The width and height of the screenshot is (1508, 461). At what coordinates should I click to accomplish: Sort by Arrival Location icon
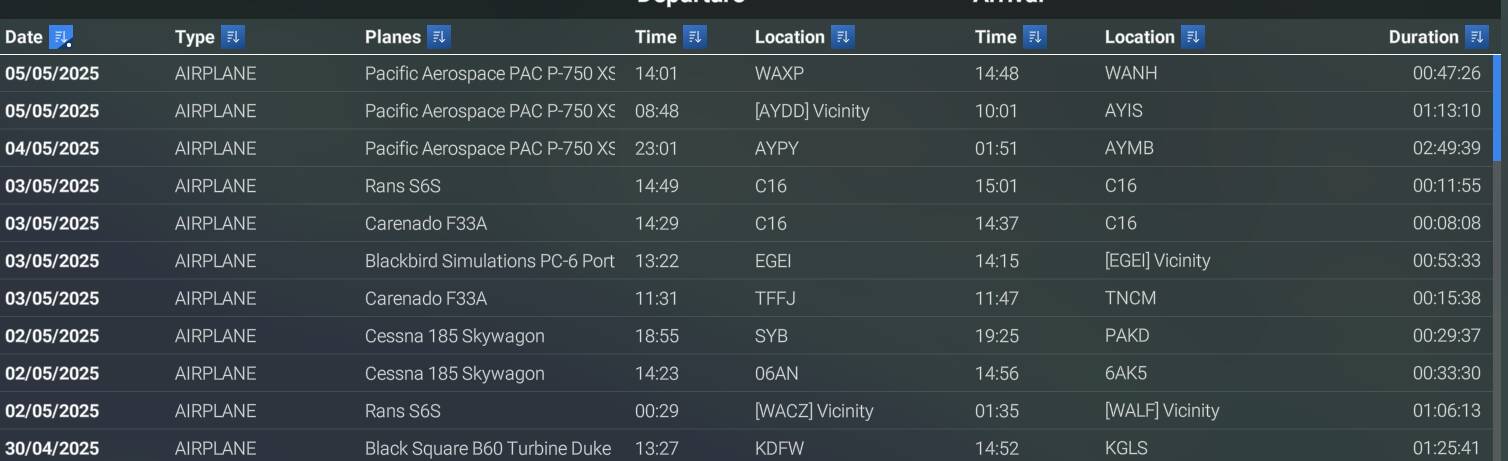pyautogui.click(x=1192, y=37)
